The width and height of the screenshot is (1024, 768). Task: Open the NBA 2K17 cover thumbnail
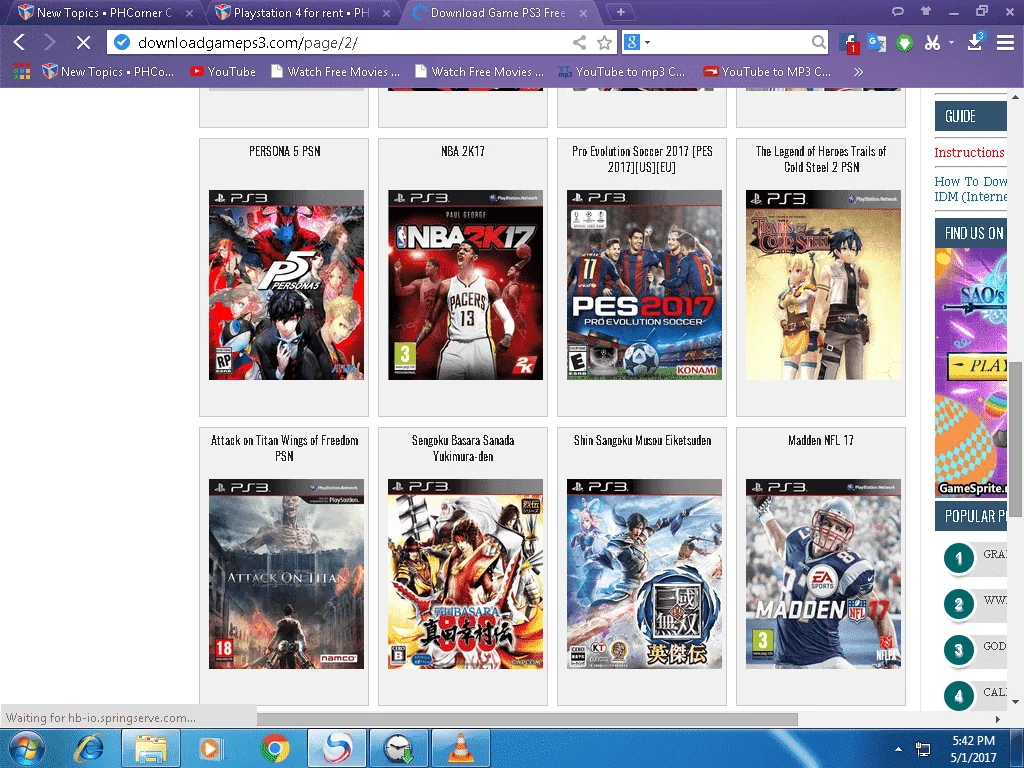[x=465, y=285]
